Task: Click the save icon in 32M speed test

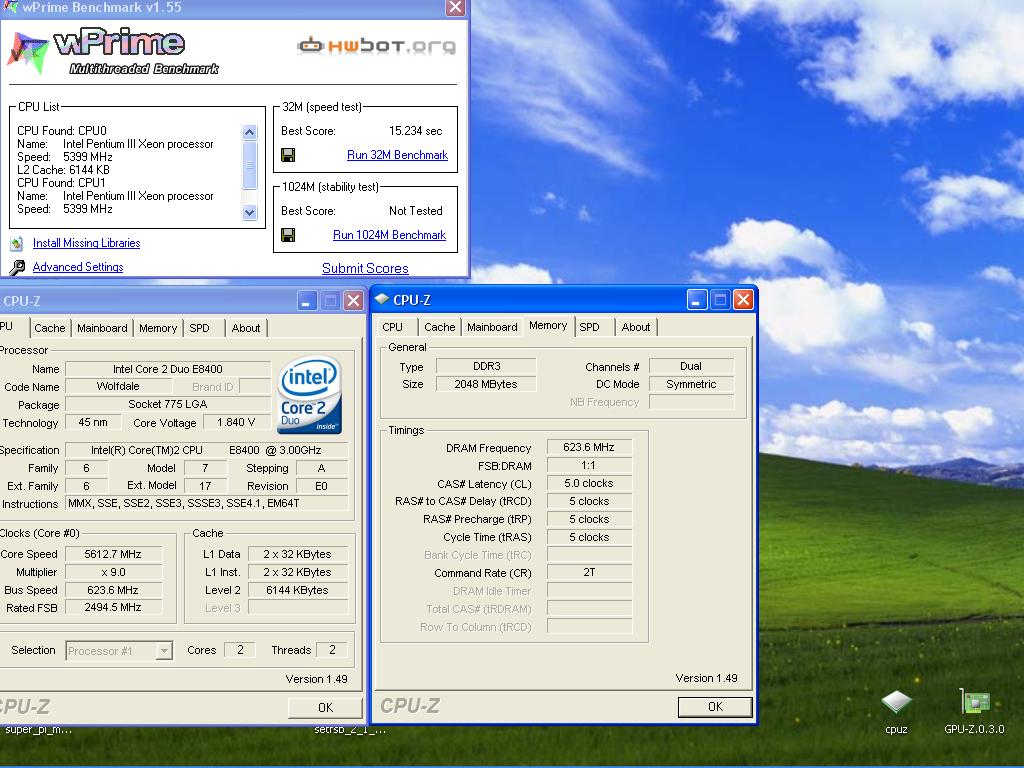Action: click(288, 155)
